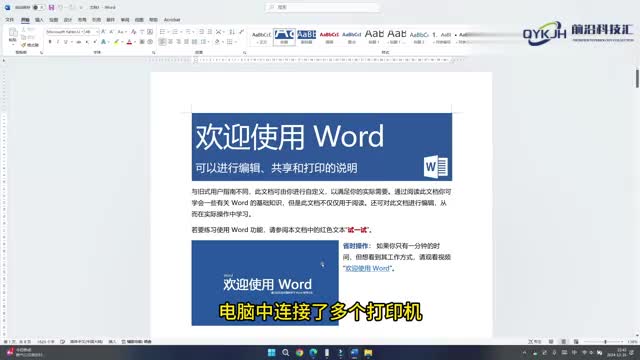Image resolution: width=640 pixels, height=360 pixels.
Task: Click the Numbering list icon
Action: tap(176, 31)
